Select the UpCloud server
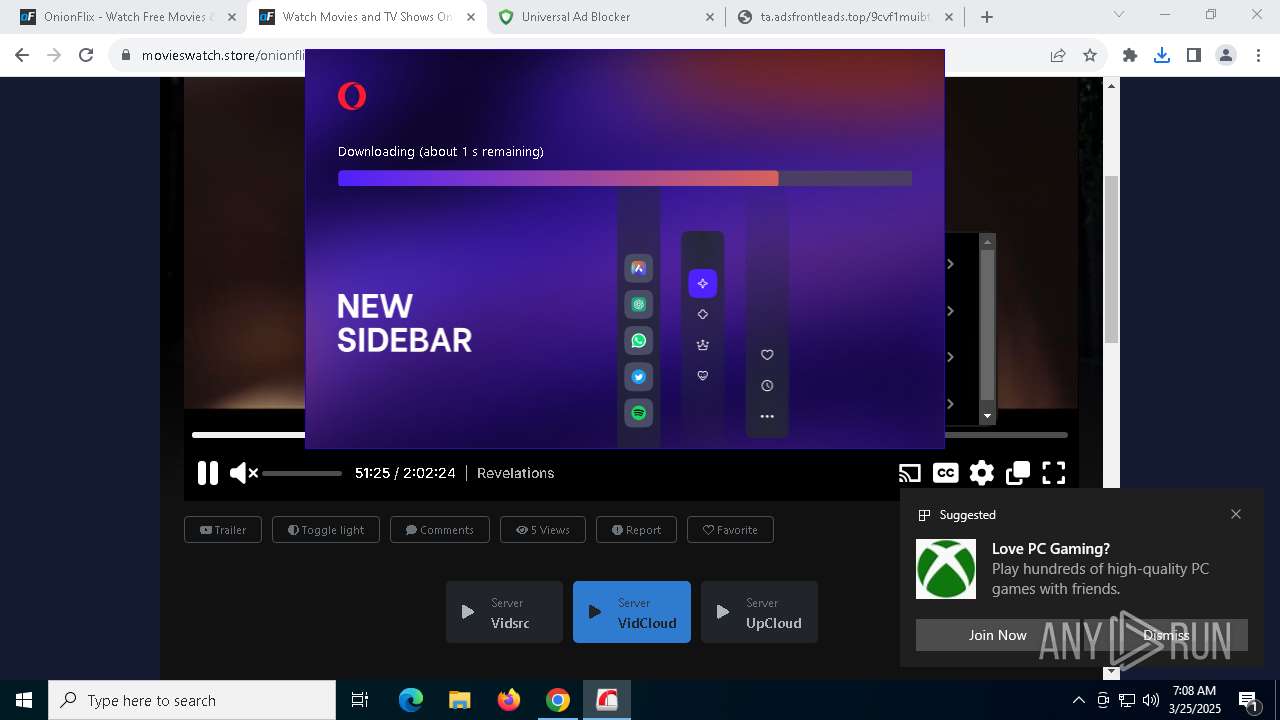 pyautogui.click(x=759, y=612)
